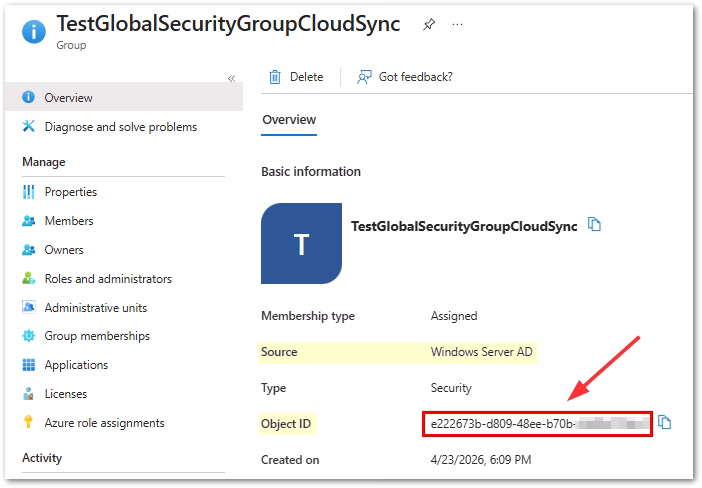
Task: Open the Owners section
Action: click(x=64, y=250)
